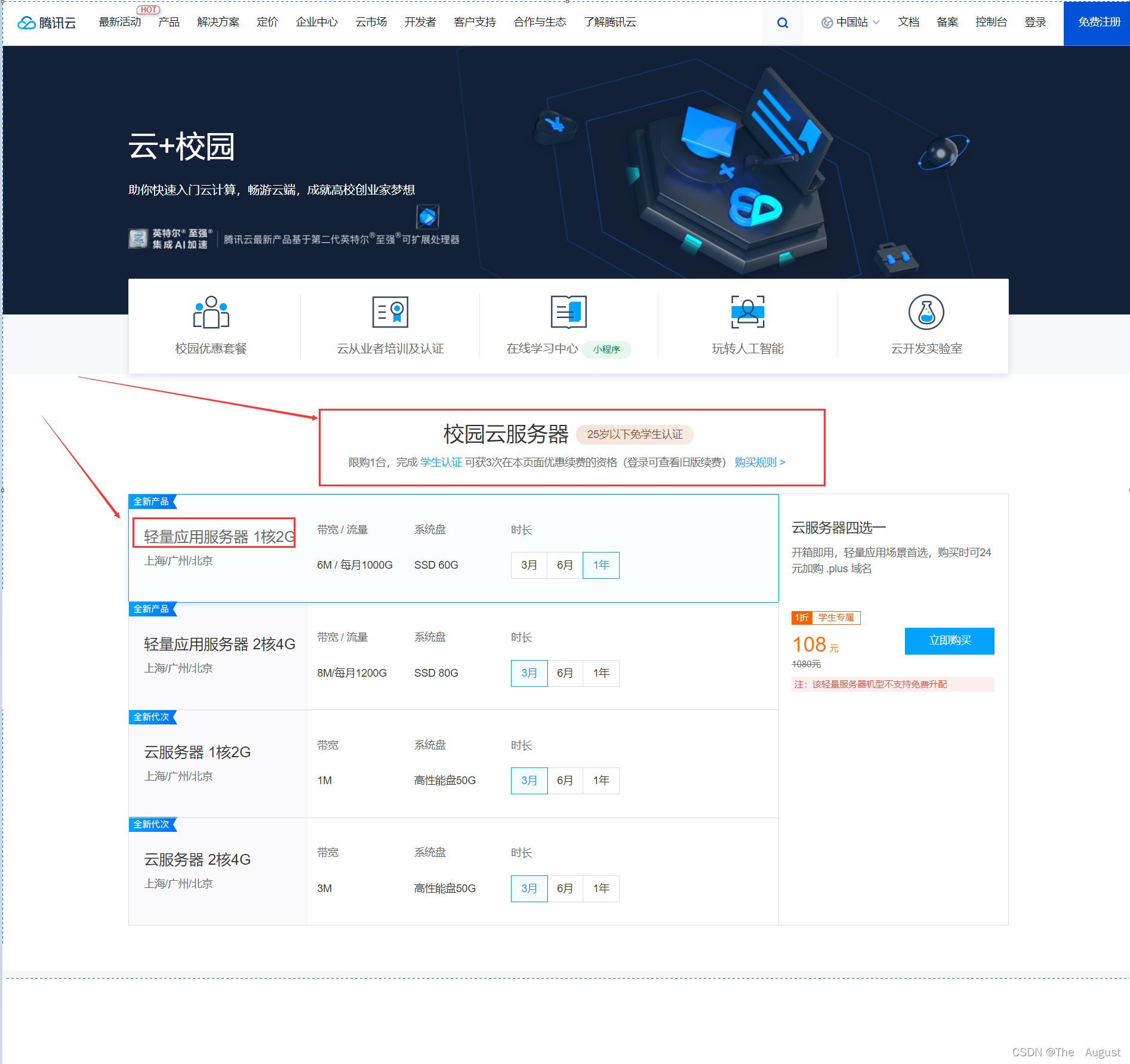
Task: Choose 1年 for 云服务器 1核2G
Action: point(601,781)
